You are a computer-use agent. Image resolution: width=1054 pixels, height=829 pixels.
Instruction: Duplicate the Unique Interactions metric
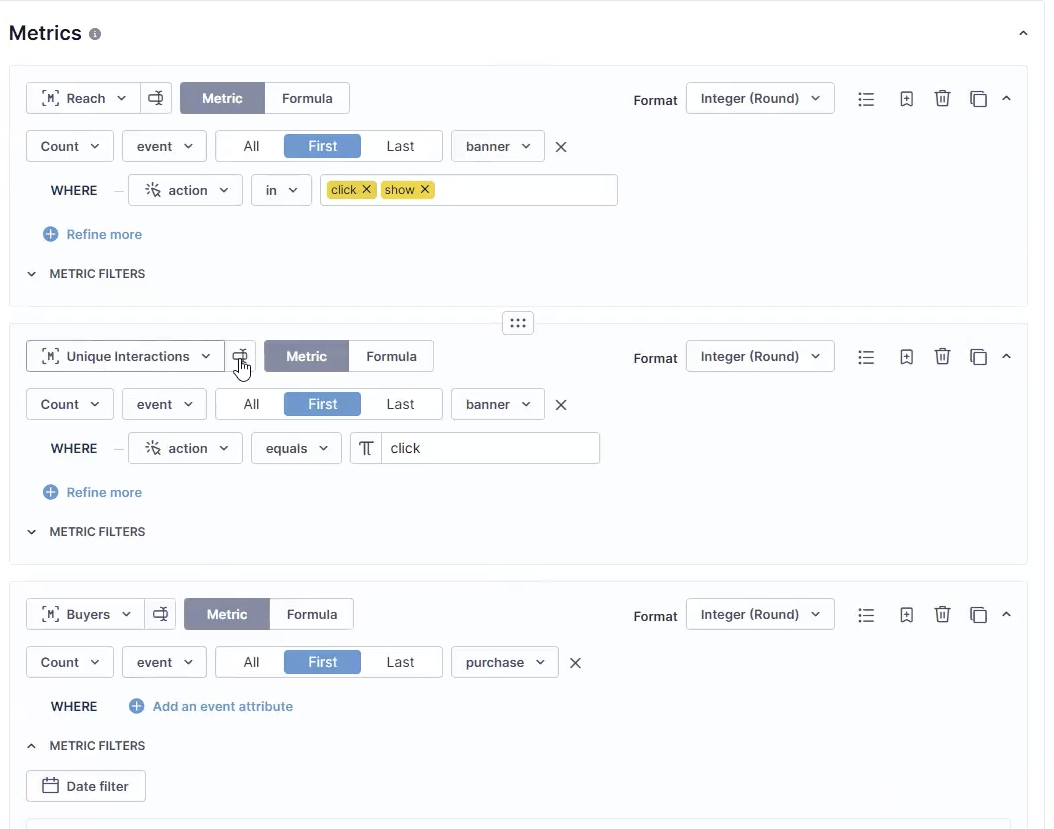click(x=978, y=357)
